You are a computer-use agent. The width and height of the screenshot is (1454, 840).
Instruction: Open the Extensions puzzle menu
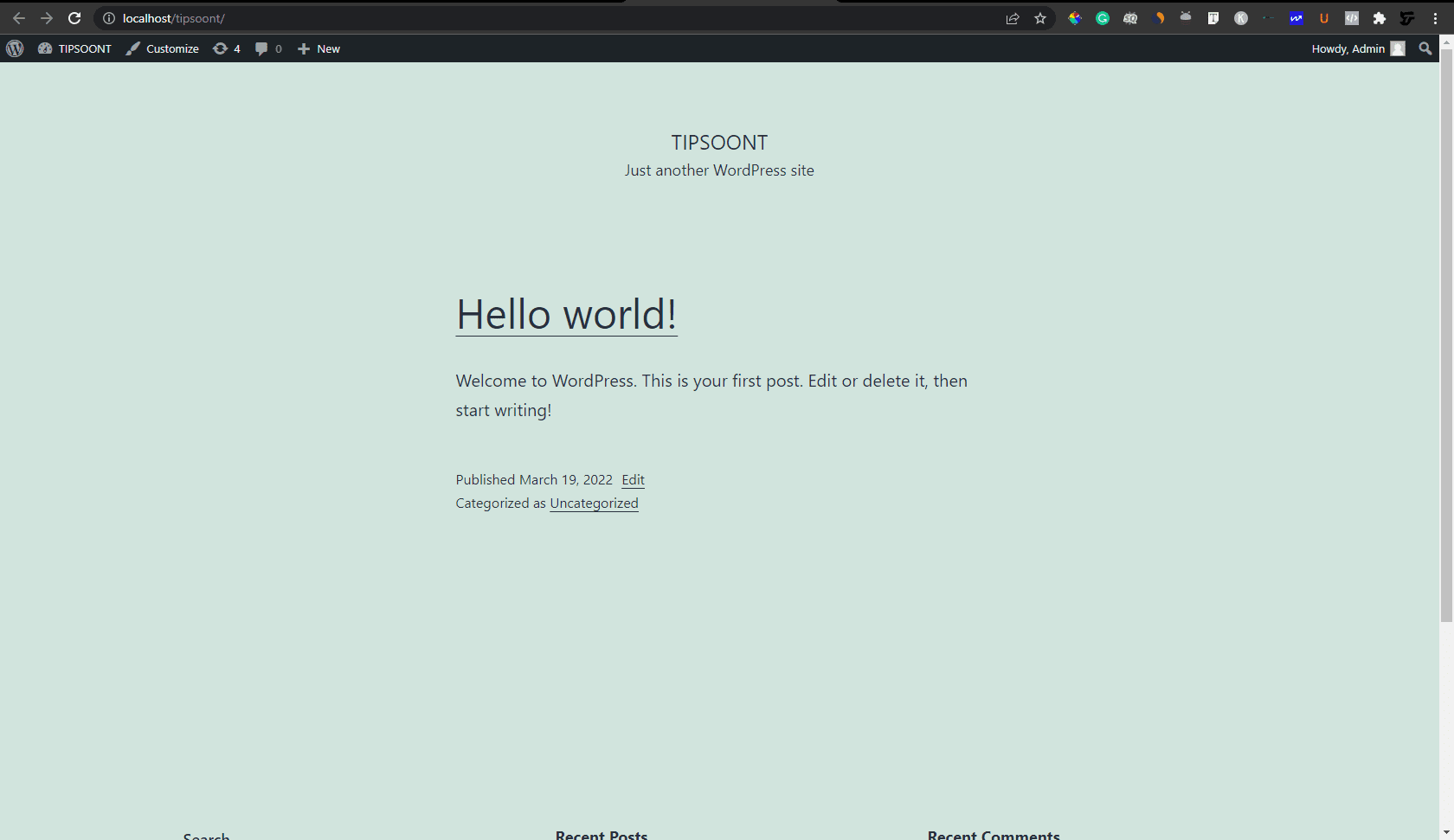click(x=1380, y=18)
